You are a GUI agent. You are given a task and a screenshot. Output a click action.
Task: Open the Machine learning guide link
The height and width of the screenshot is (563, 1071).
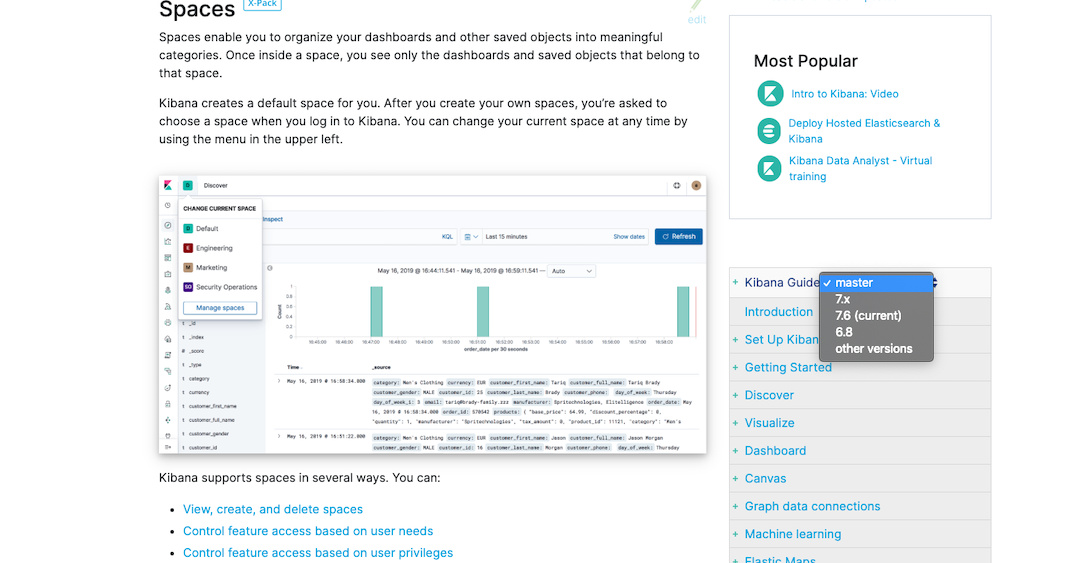(793, 534)
